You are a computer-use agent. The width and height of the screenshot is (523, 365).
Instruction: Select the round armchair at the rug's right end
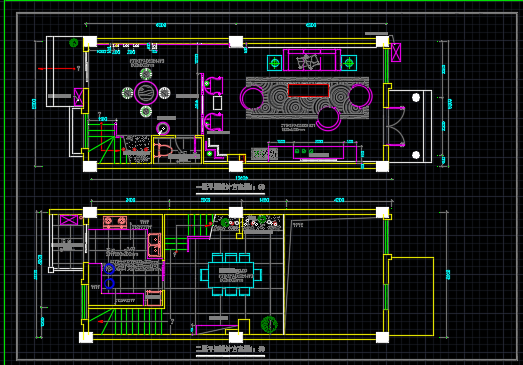coord(361,96)
